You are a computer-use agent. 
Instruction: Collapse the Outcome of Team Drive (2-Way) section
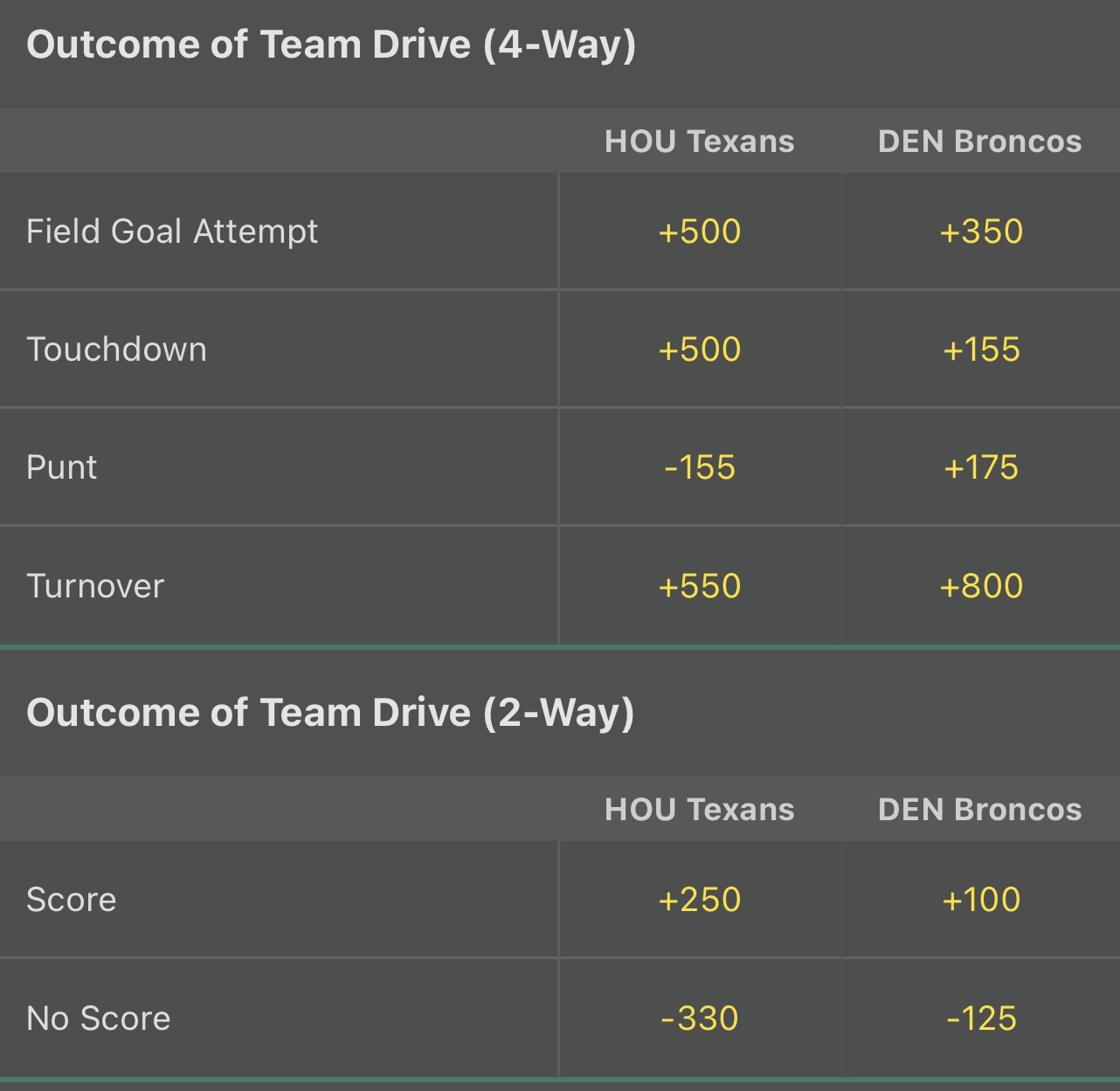pyautogui.click(x=330, y=713)
